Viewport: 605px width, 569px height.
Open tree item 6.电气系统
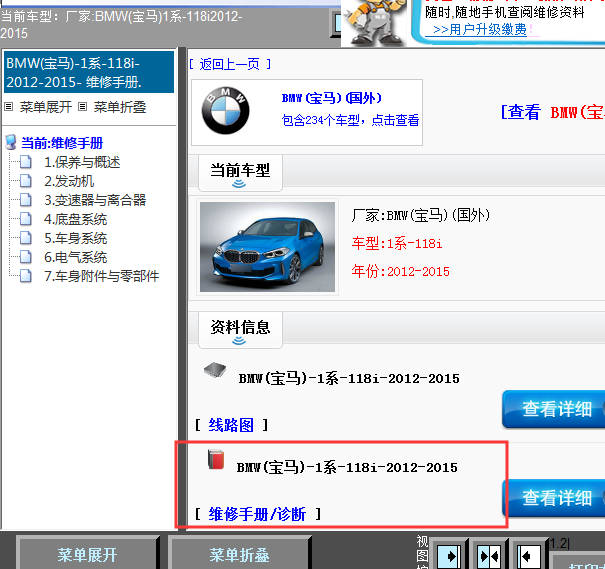(75, 257)
